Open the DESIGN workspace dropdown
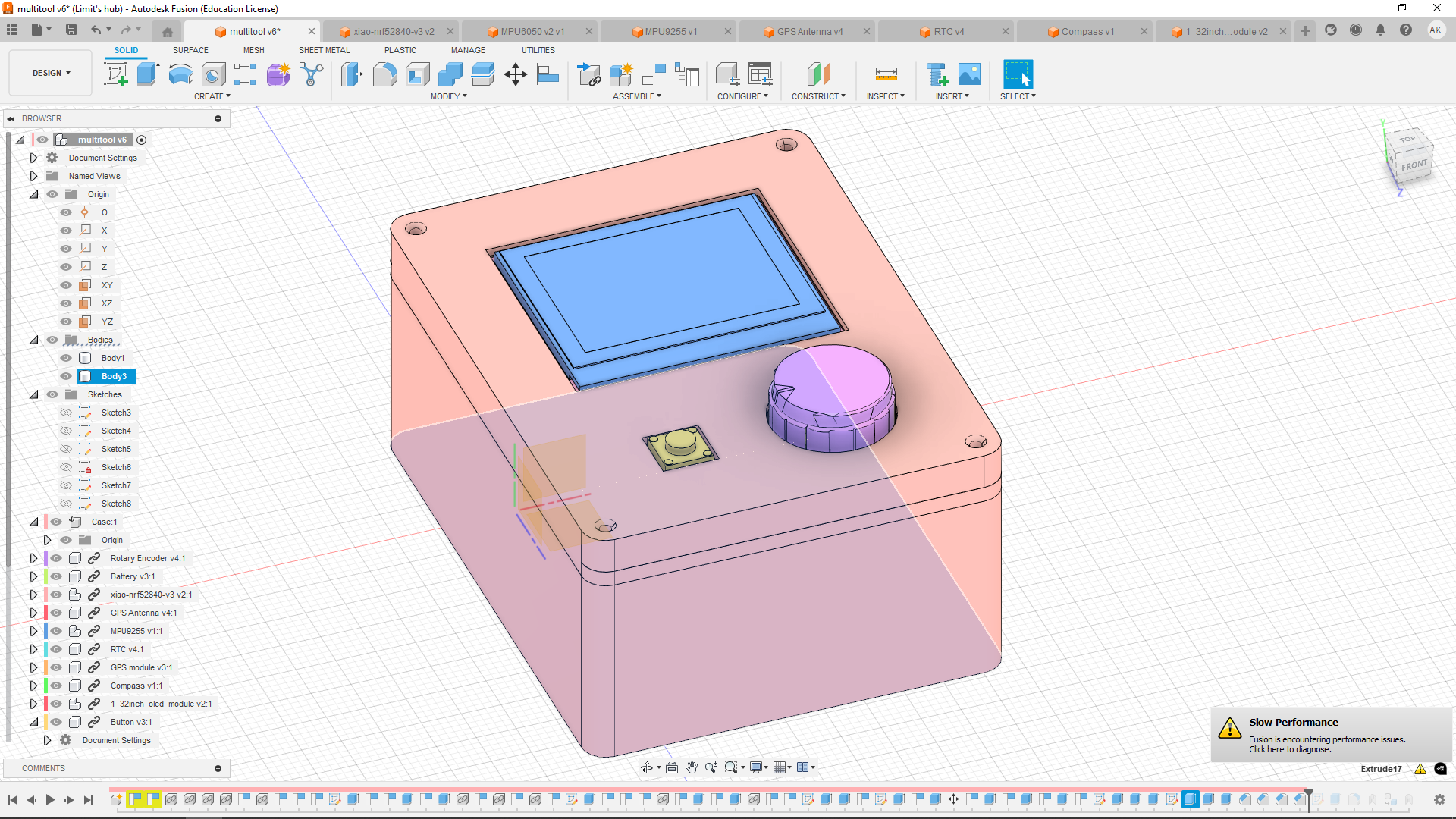 click(x=51, y=73)
